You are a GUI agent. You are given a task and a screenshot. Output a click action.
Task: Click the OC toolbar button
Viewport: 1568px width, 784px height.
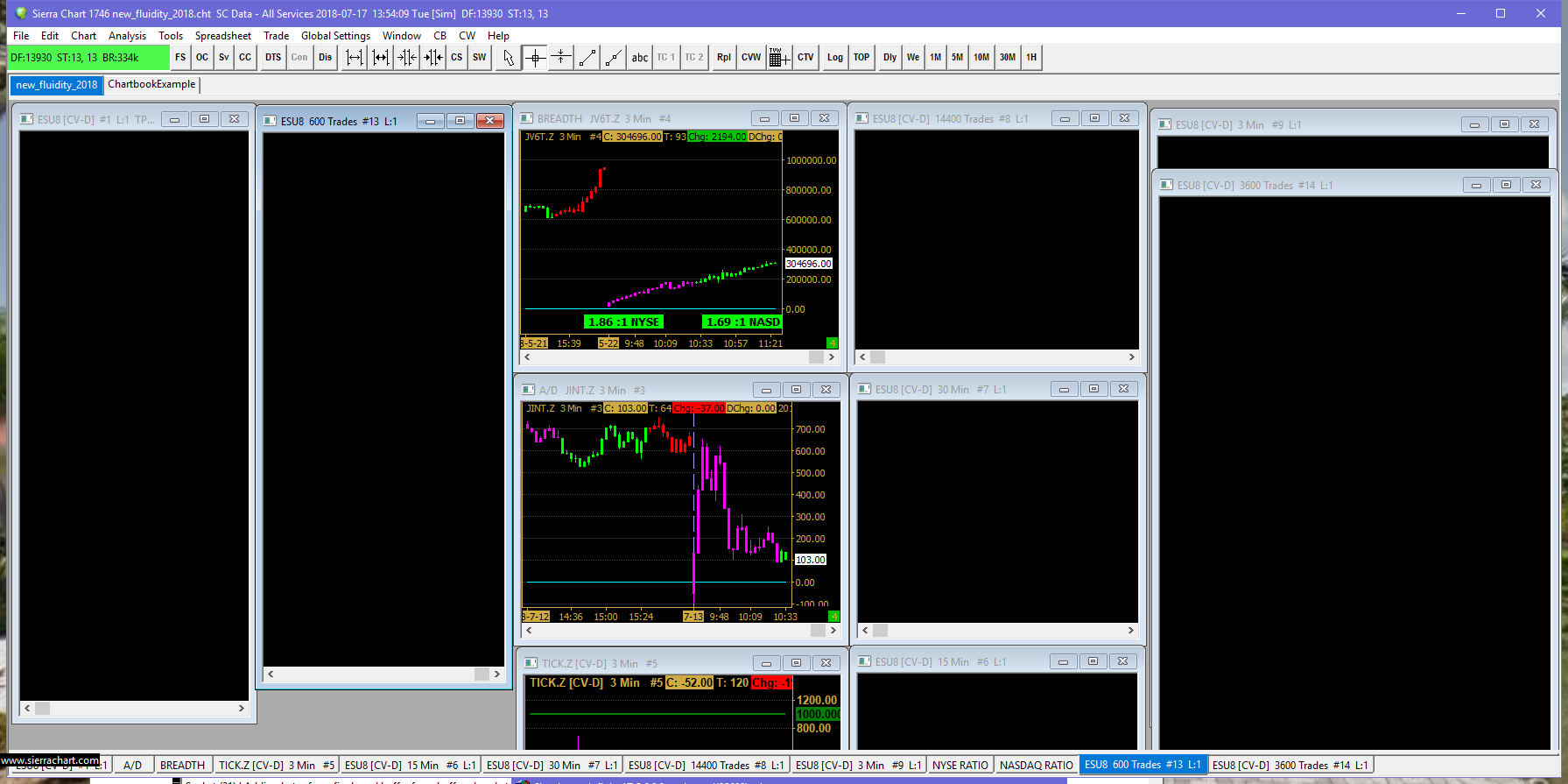click(202, 58)
